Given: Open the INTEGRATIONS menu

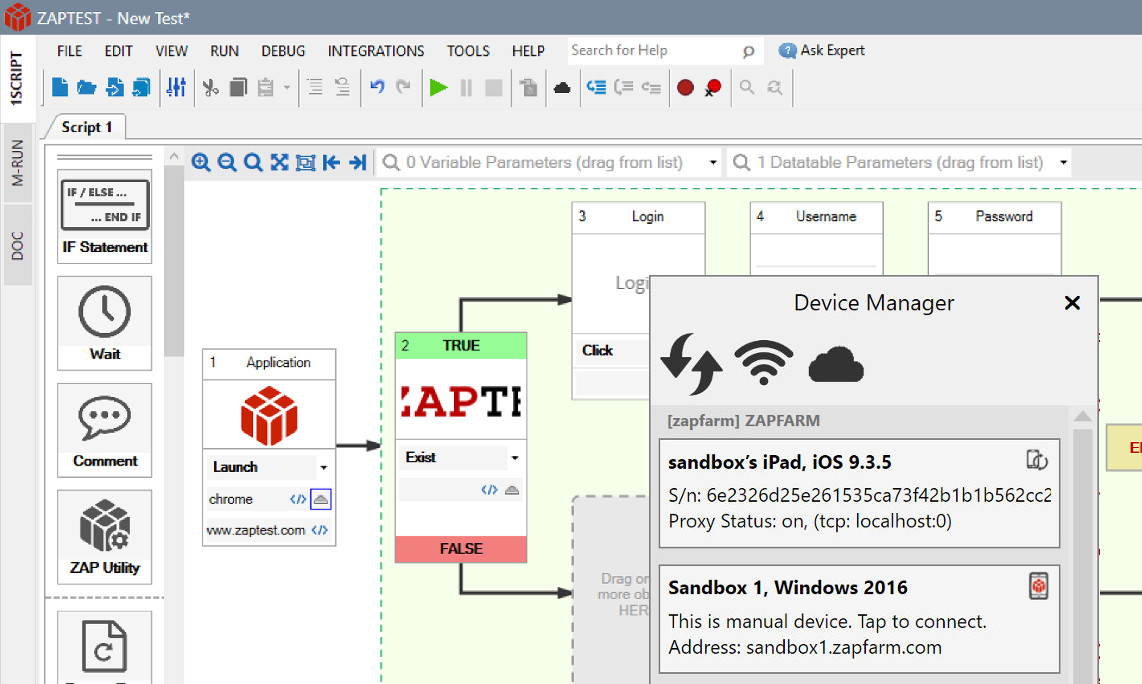Looking at the screenshot, I should pyautogui.click(x=376, y=51).
